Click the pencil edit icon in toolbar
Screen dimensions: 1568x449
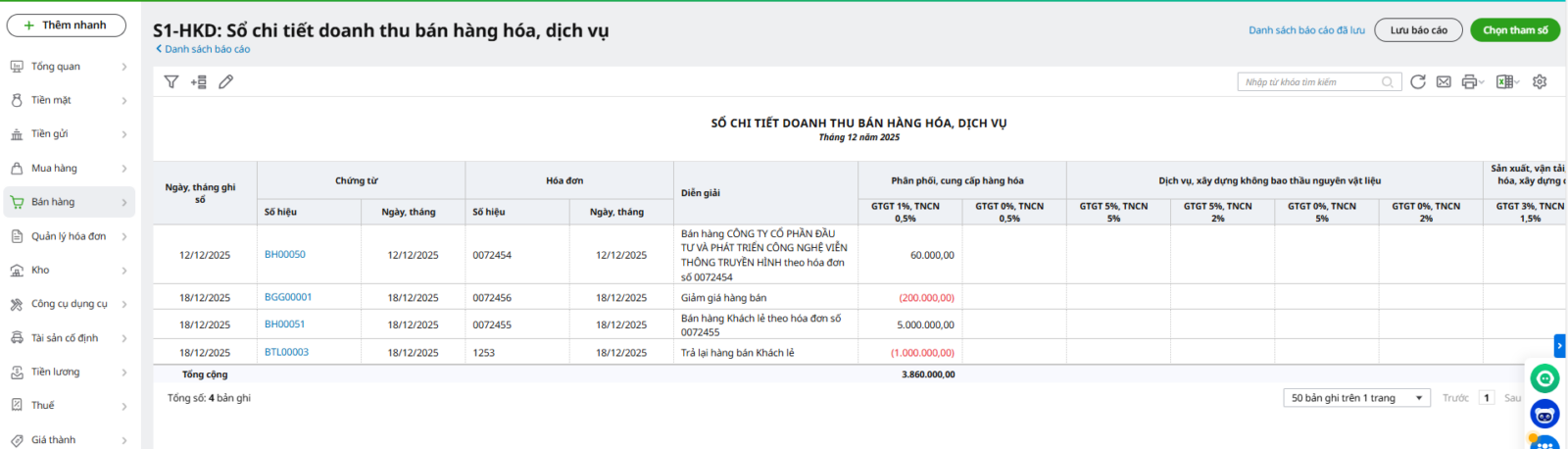click(226, 82)
